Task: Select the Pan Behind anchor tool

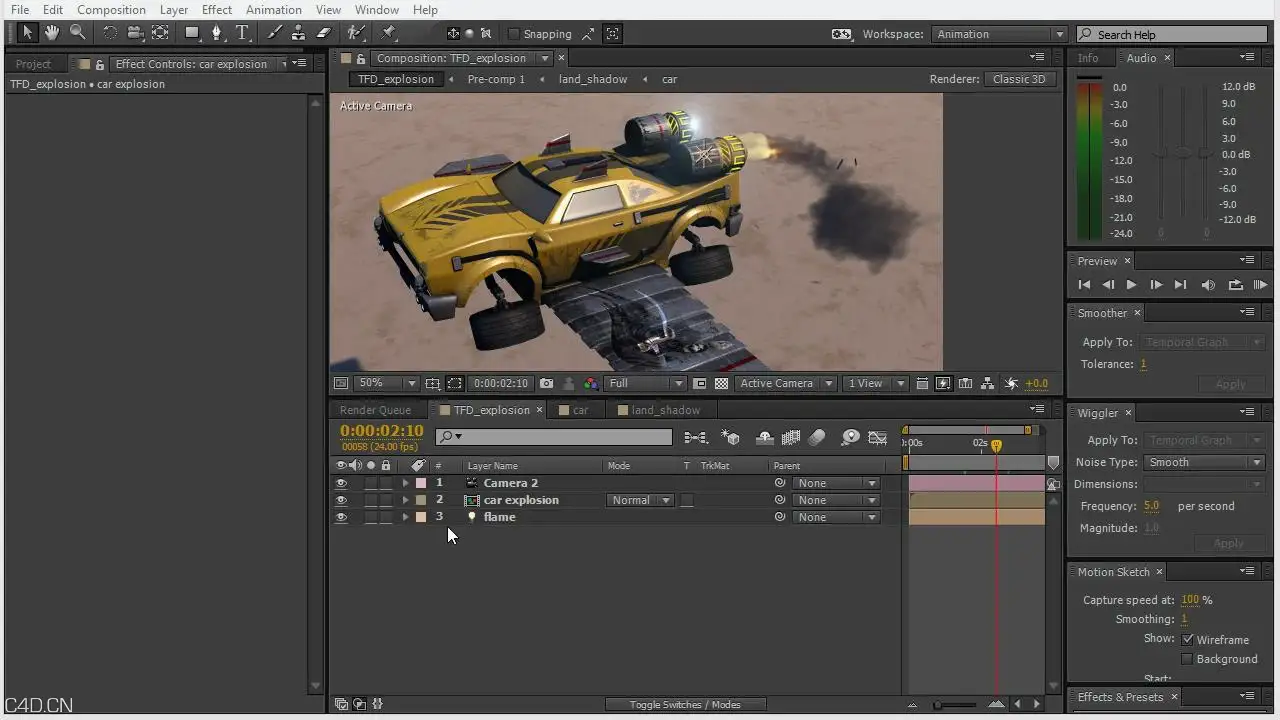Action: [x=160, y=33]
